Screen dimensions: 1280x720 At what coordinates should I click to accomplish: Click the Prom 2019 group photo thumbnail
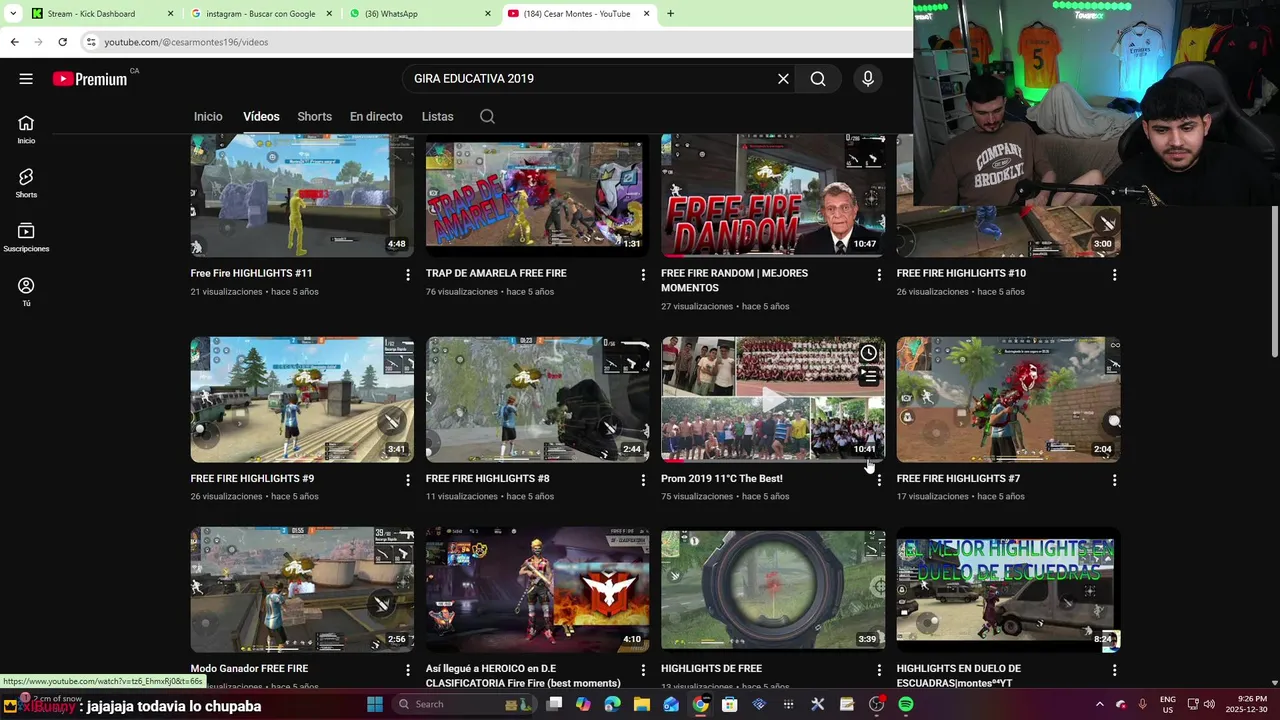point(773,399)
